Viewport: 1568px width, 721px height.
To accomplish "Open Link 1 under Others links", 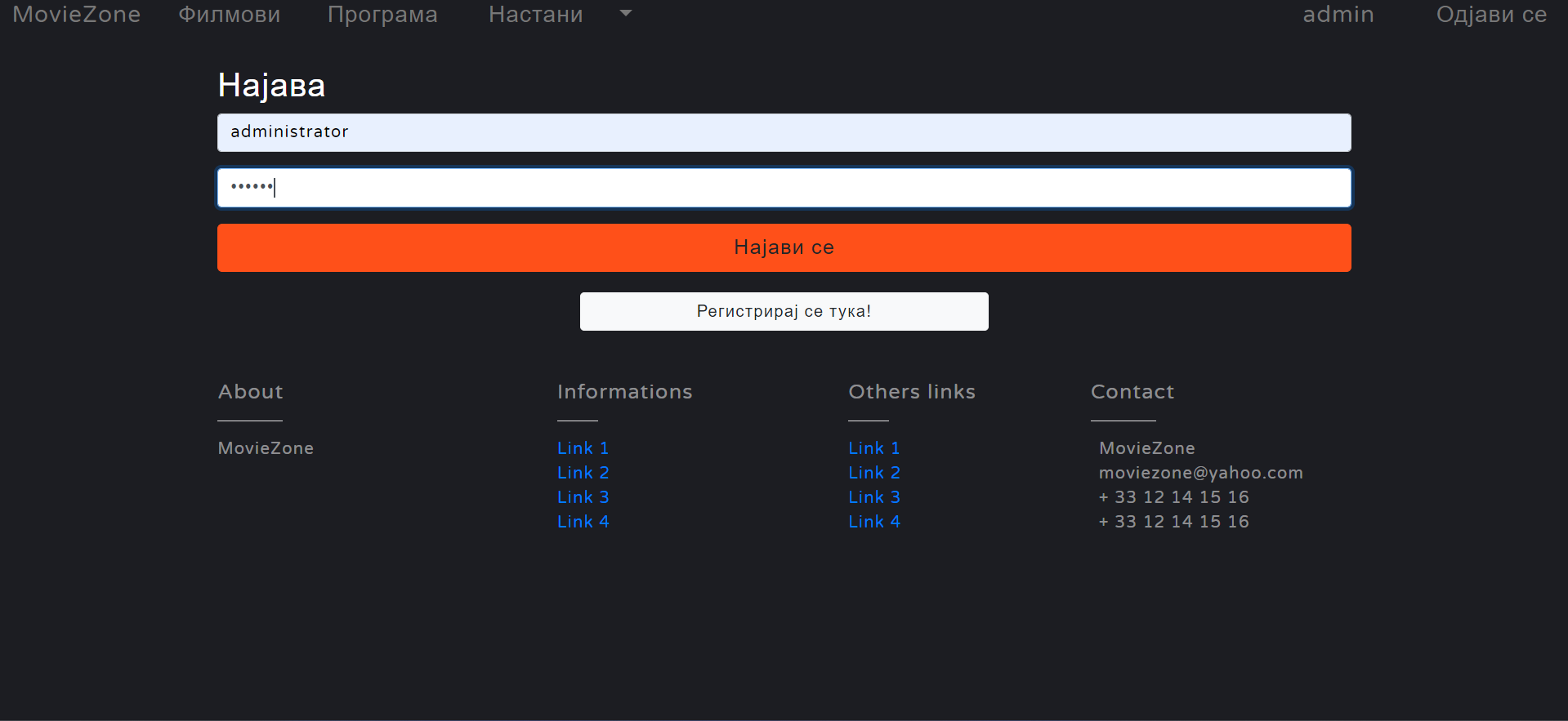I will pos(873,448).
